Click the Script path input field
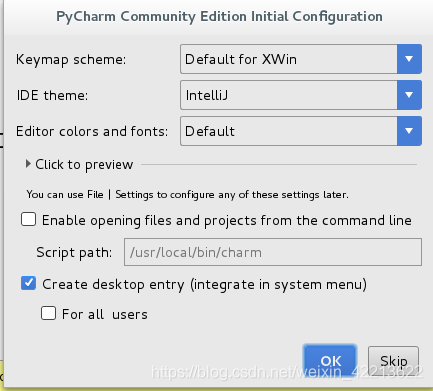The width and height of the screenshot is (433, 391). coord(273,252)
